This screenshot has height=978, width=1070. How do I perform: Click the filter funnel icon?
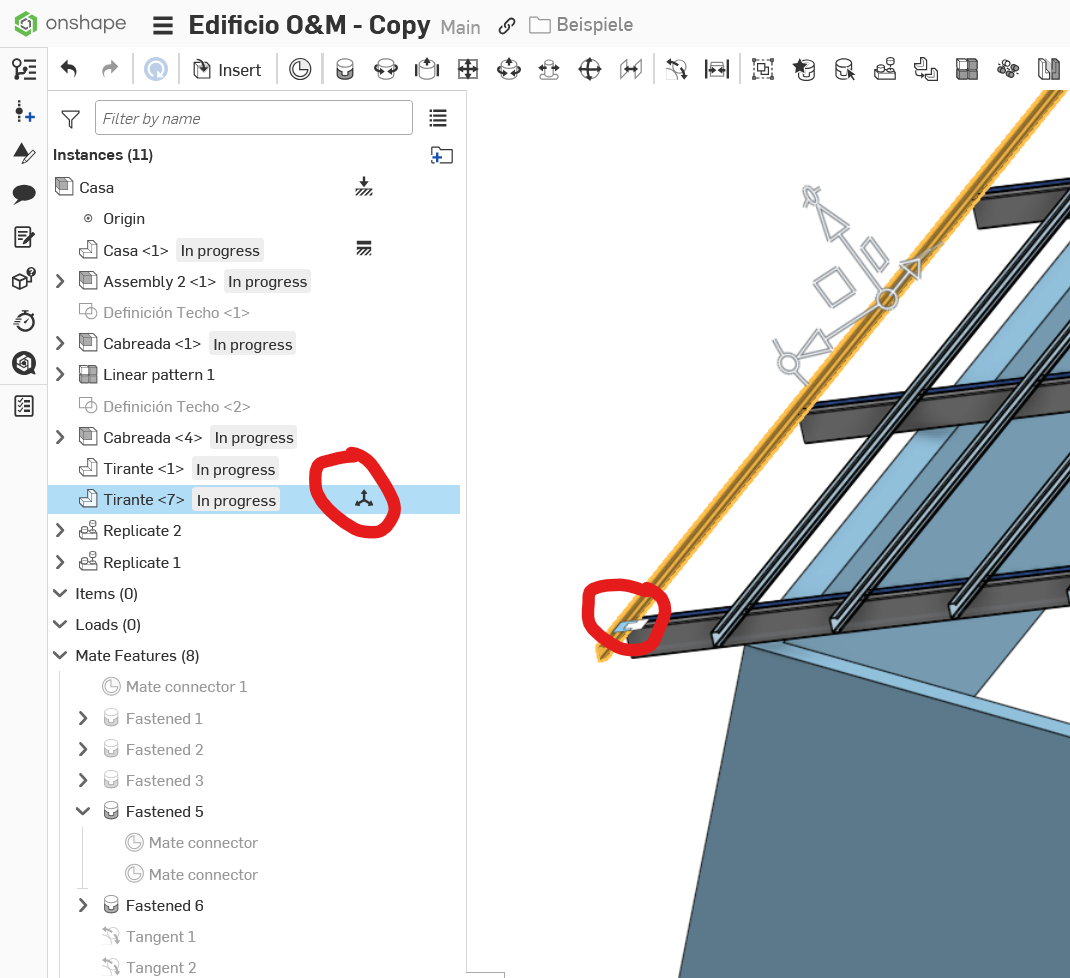click(70, 119)
